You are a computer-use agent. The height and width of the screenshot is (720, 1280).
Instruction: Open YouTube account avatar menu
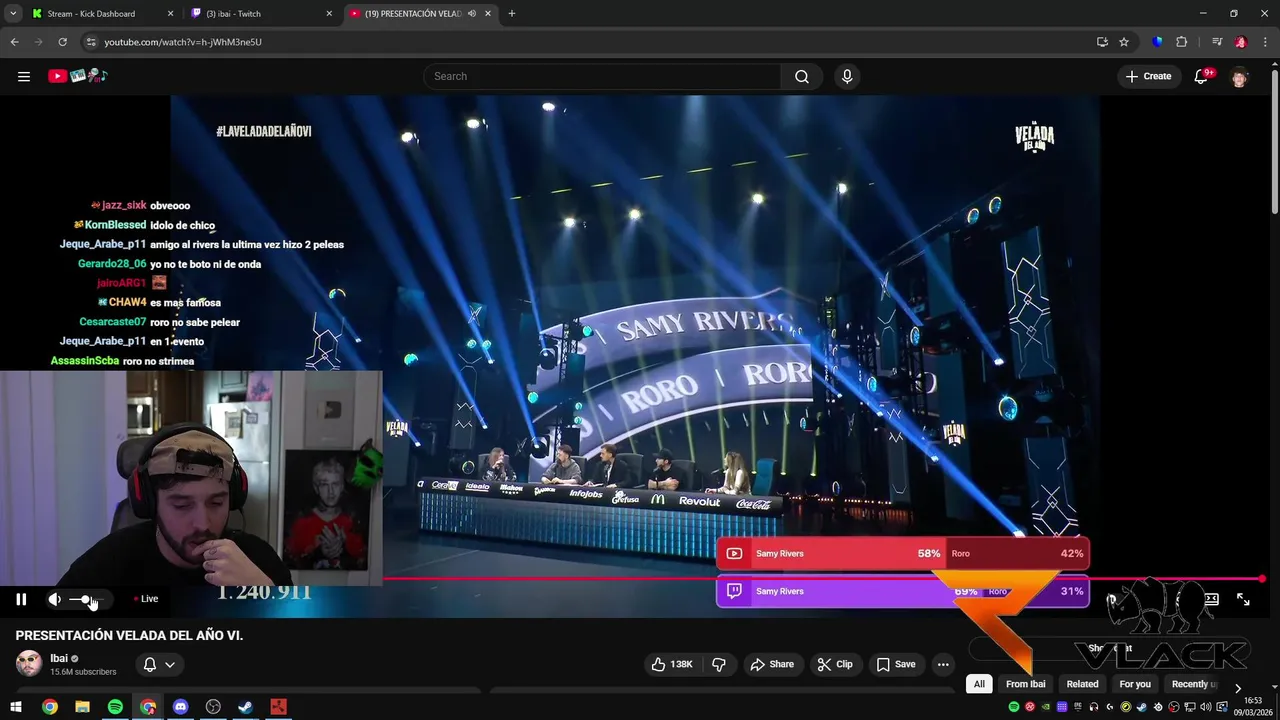(x=1239, y=77)
